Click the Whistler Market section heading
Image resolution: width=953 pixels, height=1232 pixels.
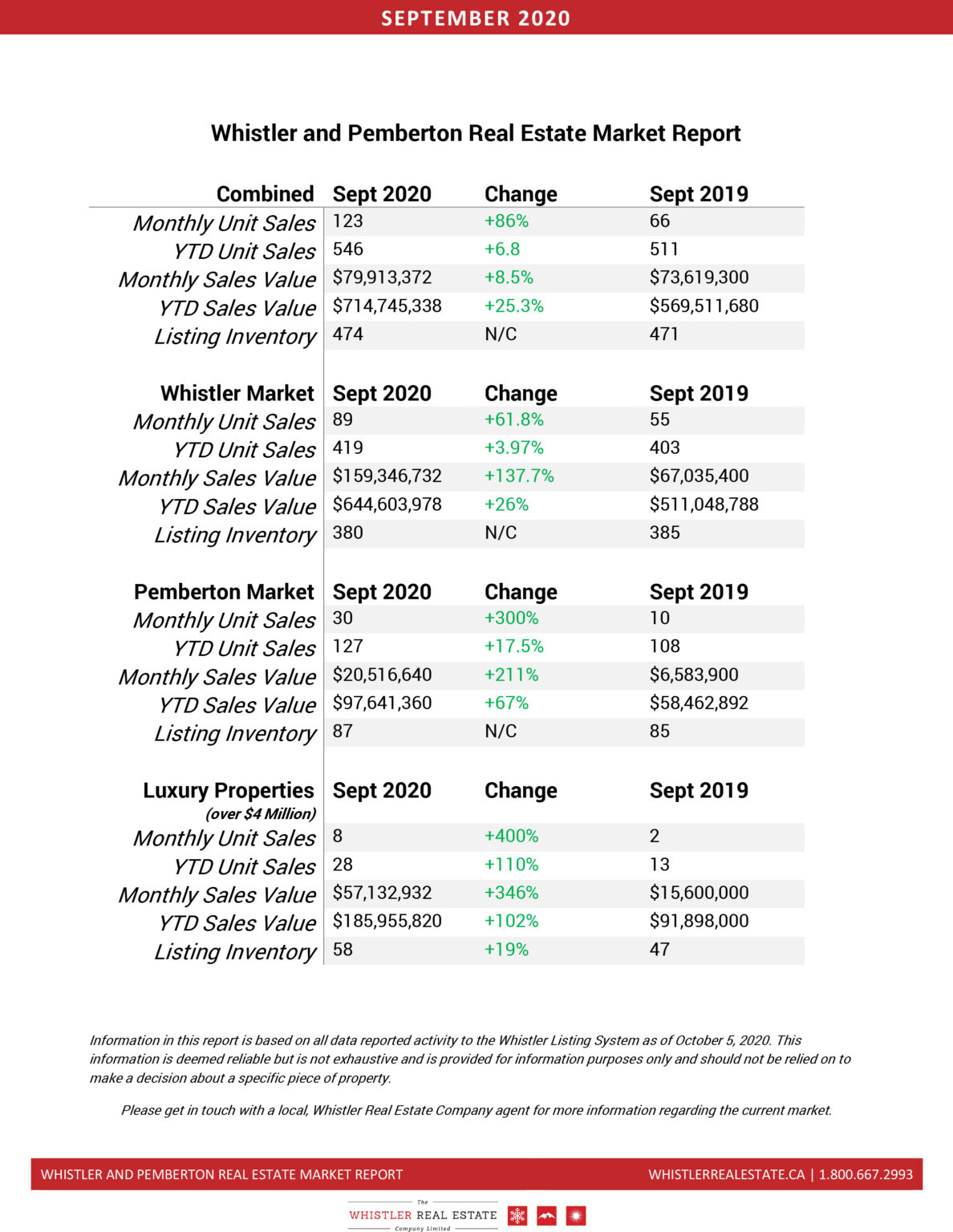coord(237,393)
